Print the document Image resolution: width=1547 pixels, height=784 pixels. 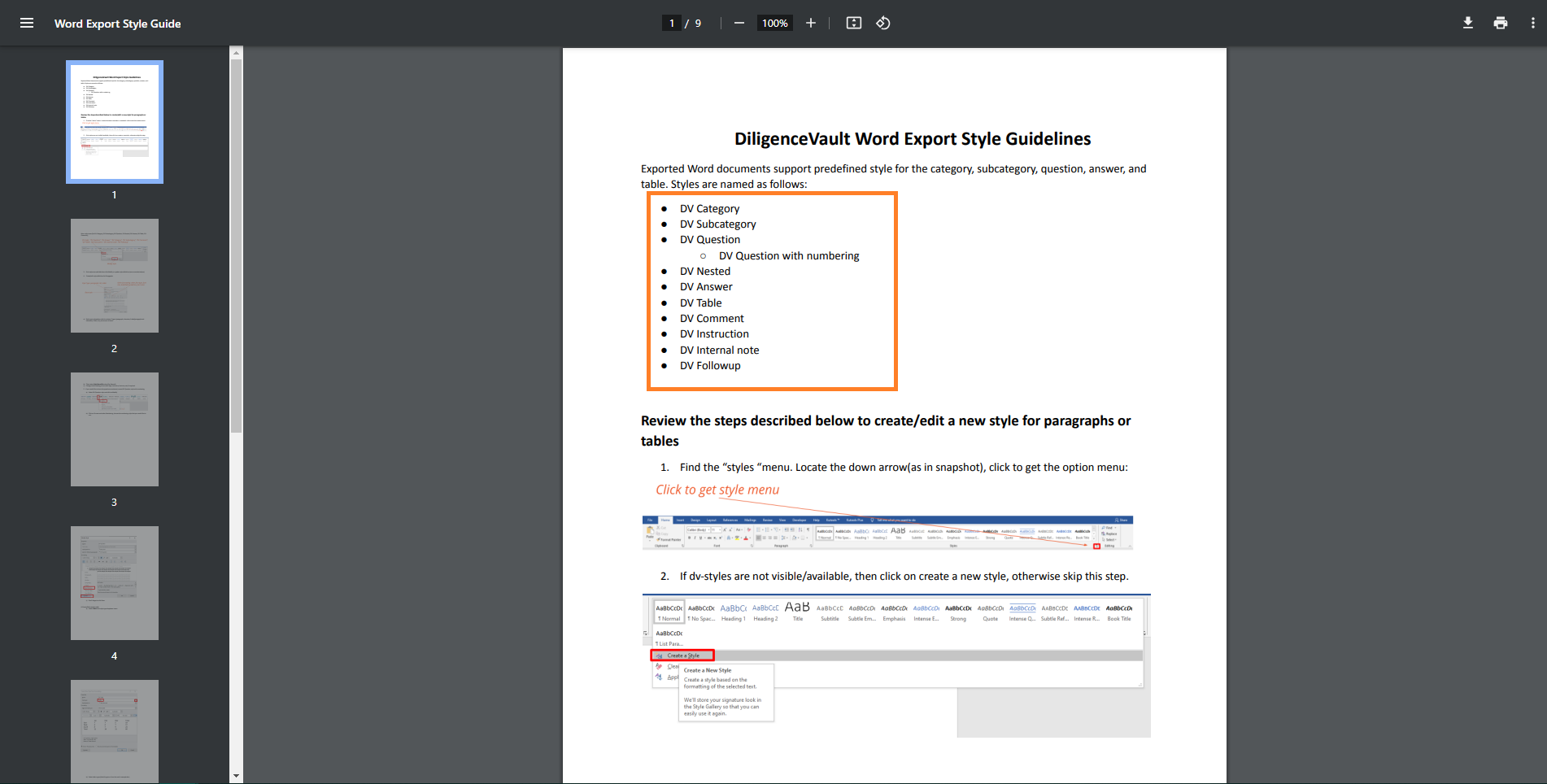pos(1501,23)
